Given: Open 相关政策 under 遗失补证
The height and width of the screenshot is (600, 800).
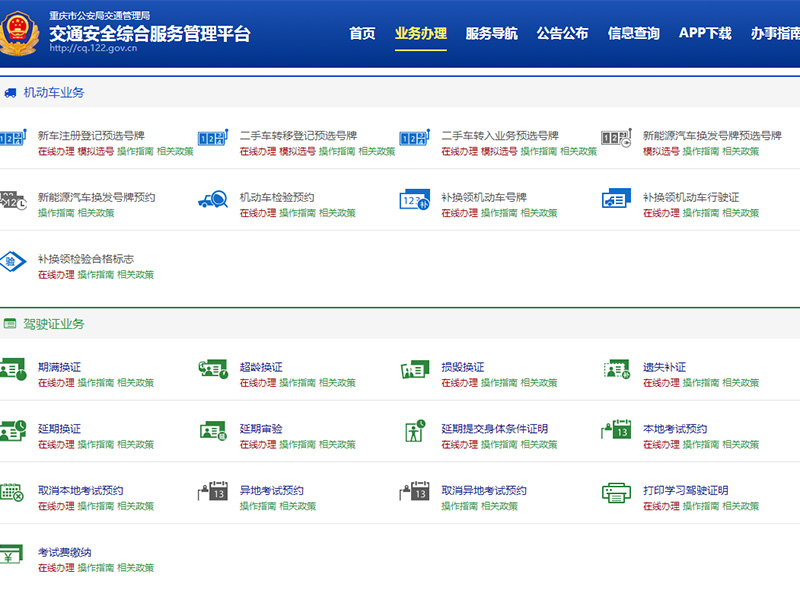Looking at the screenshot, I should (x=740, y=383).
